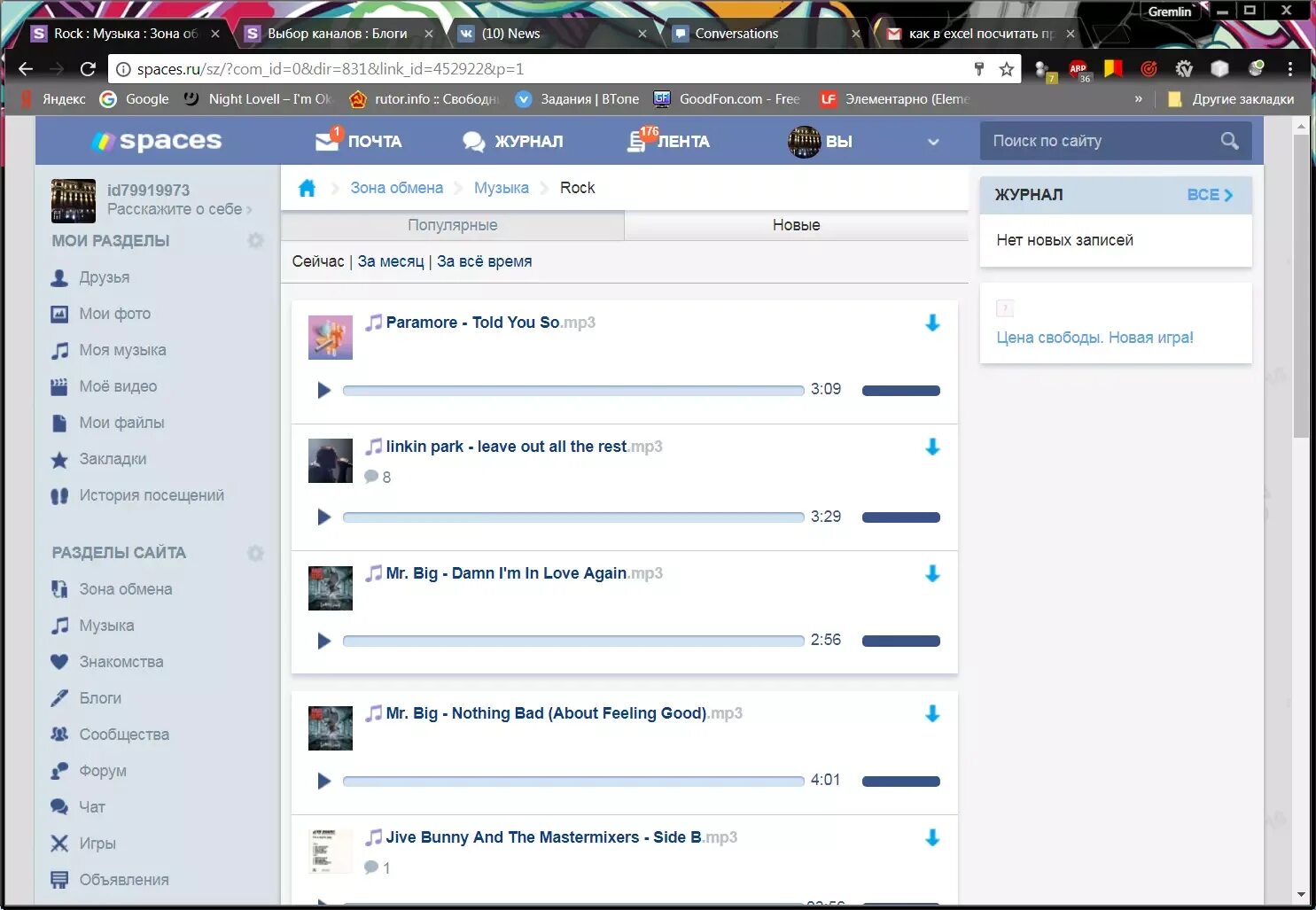
Task: Switch to как в excel посчитать tab
Action: click(979, 34)
